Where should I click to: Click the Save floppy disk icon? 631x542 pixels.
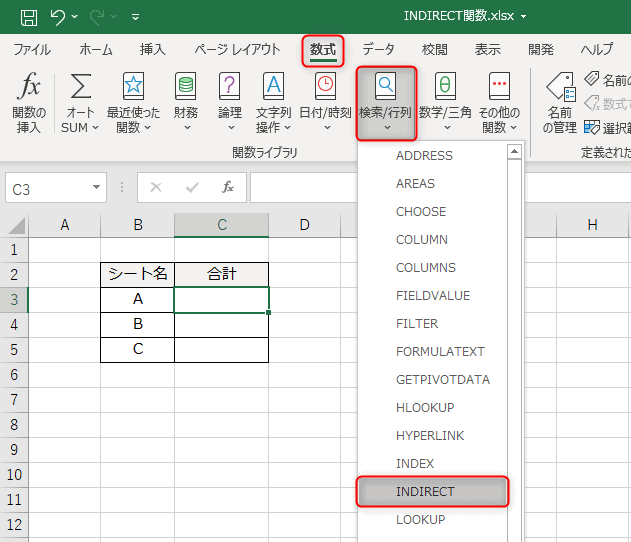click(x=29, y=17)
